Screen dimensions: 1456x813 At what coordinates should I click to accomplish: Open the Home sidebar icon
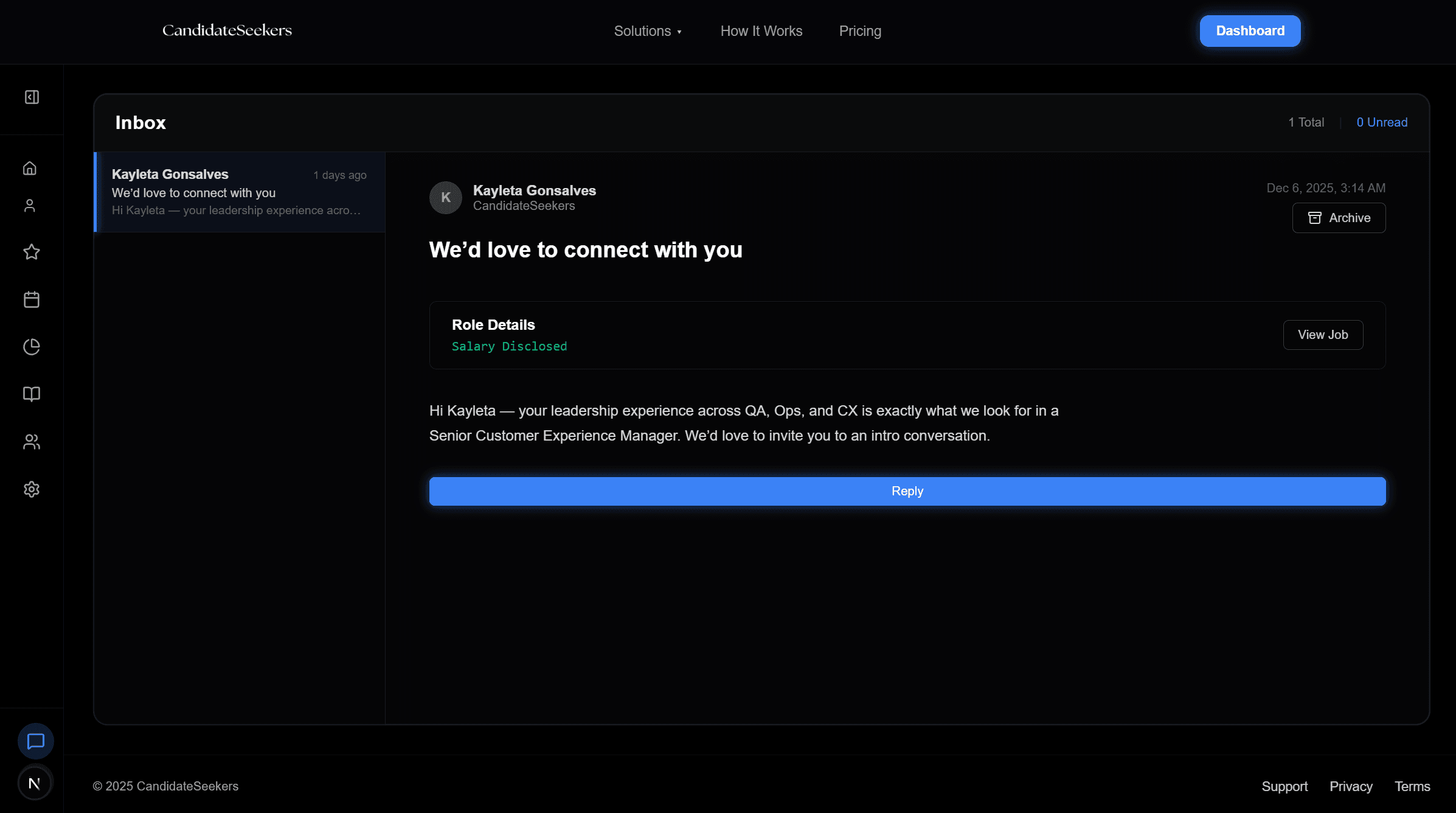click(x=30, y=169)
